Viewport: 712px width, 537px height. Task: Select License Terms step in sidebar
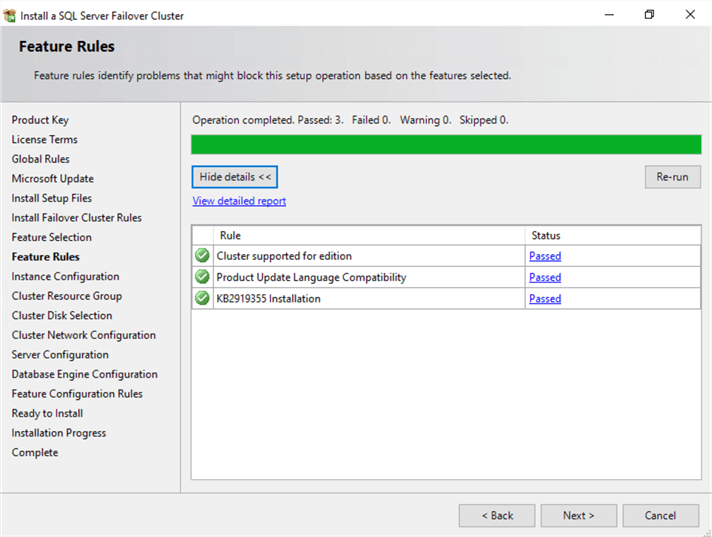[44, 139]
